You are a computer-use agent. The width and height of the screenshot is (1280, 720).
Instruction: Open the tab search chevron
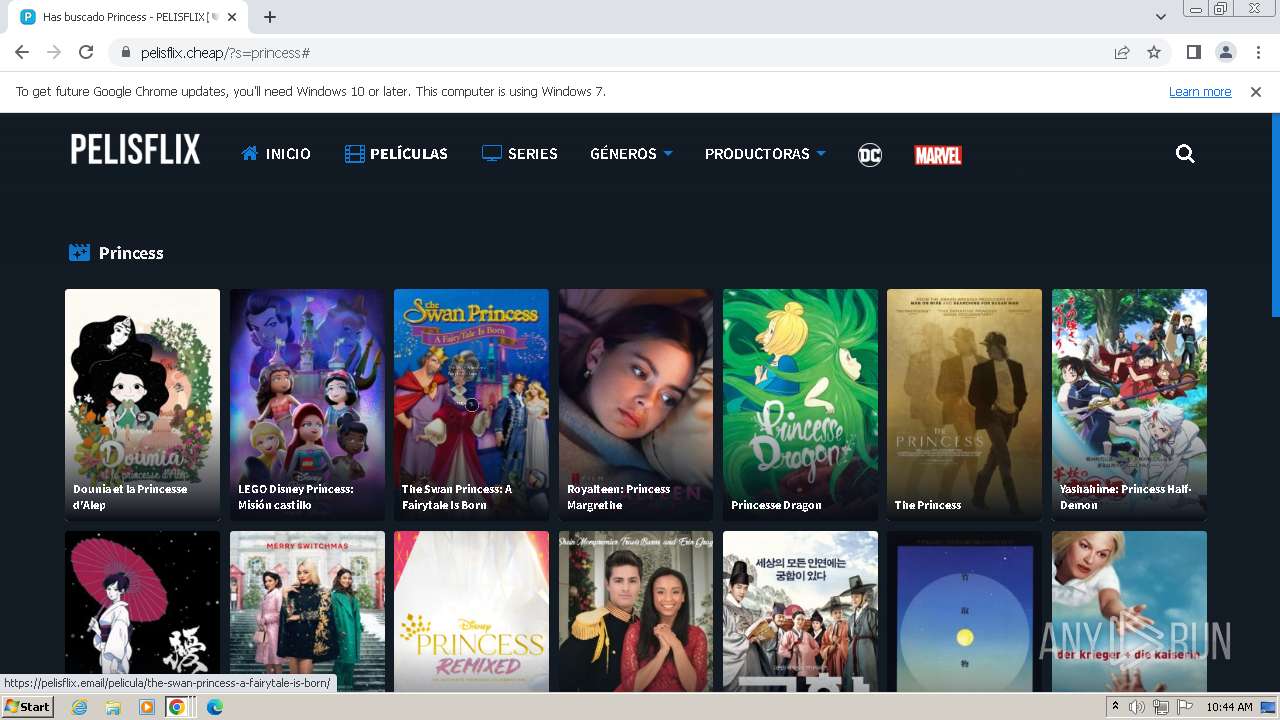(x=1161, y=17)
